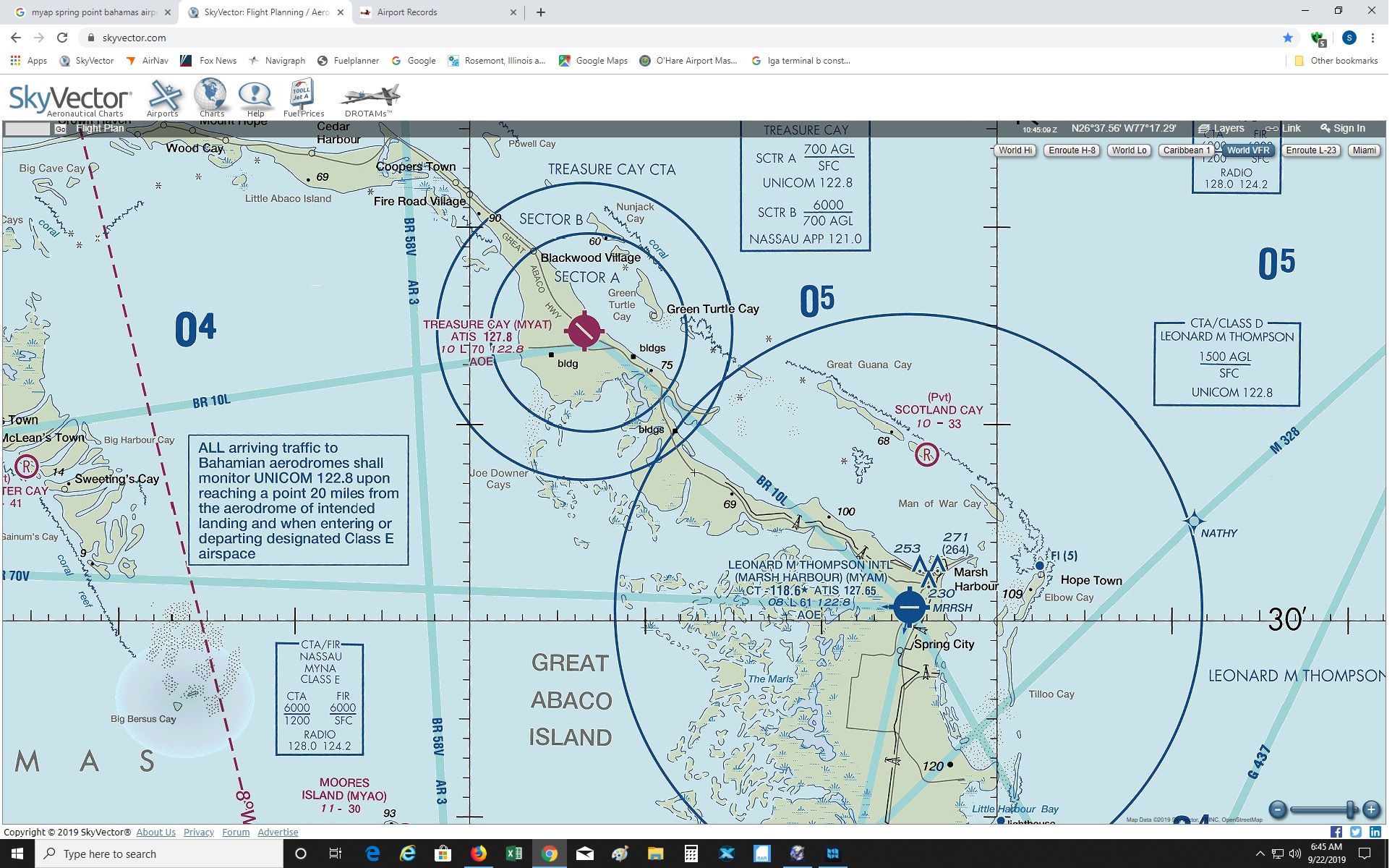Click the Link button
The width and height of the screenshot is (1400, 868).
pyautogui.click(x=1283, y=128)
